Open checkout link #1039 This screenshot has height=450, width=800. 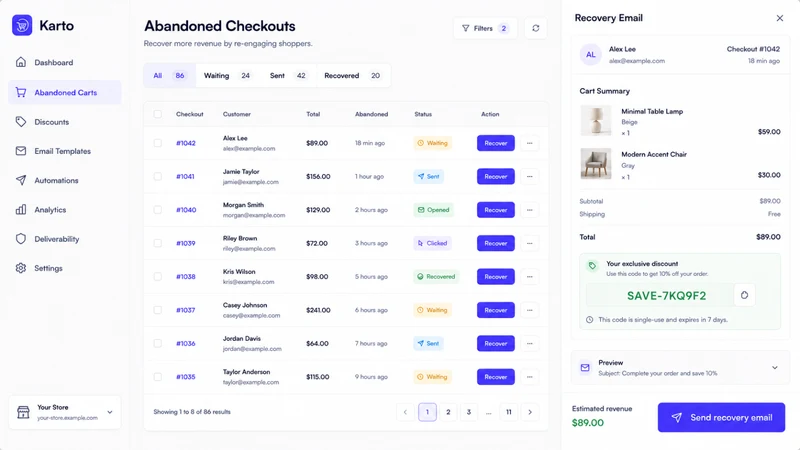coord(186,243)
